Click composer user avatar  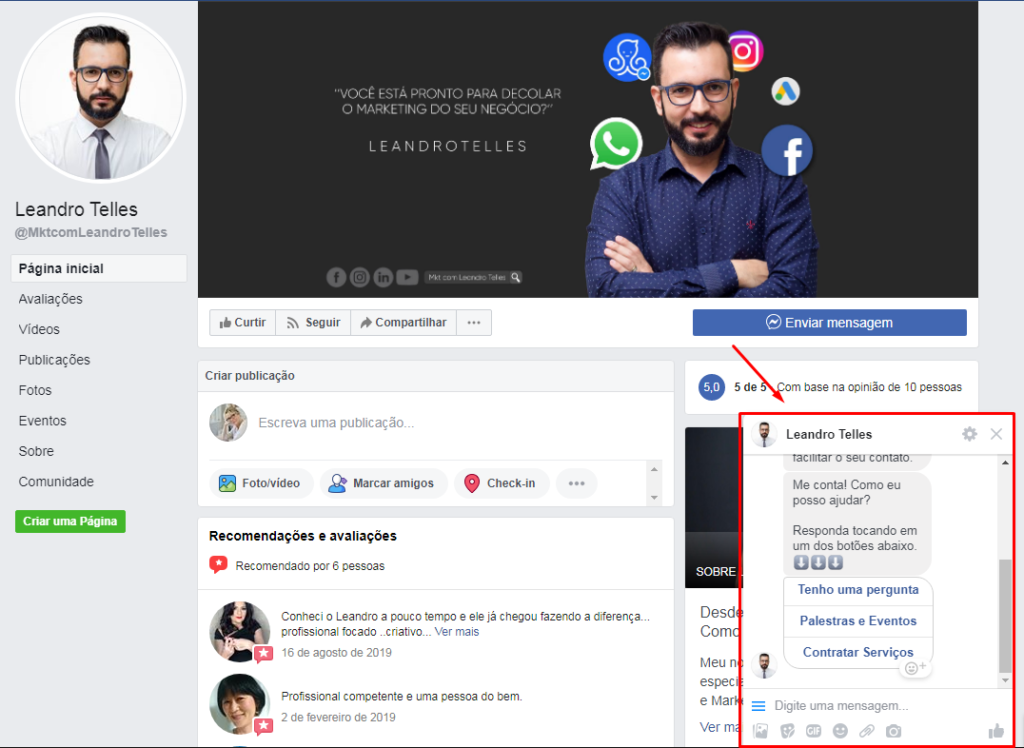[228, 422]
